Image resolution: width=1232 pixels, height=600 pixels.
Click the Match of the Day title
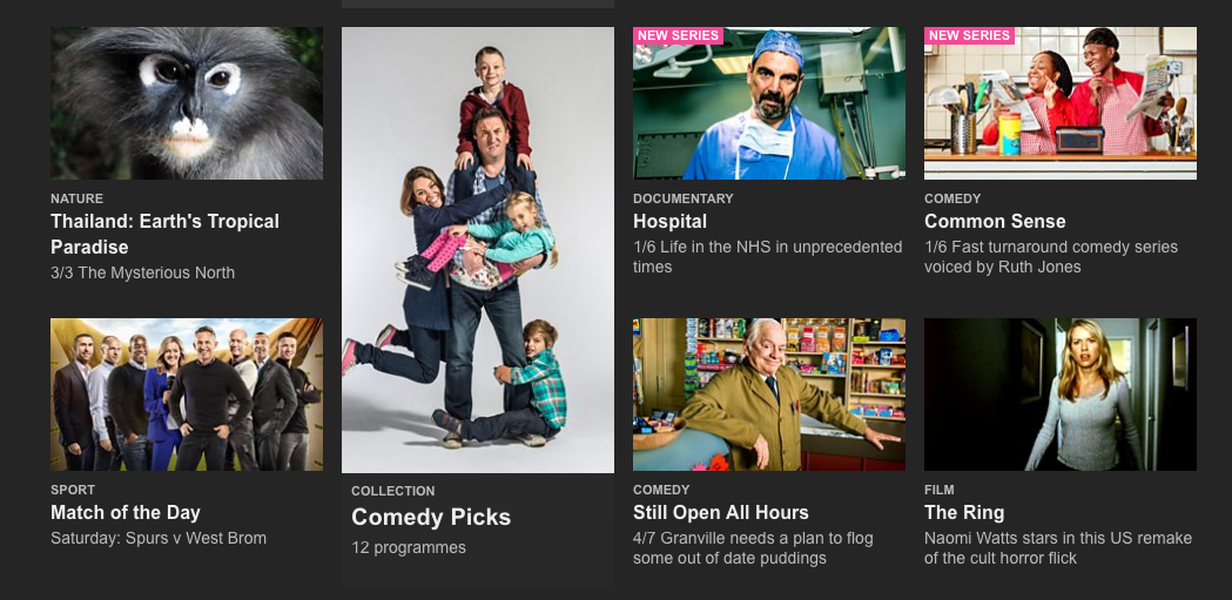point(126,512)
